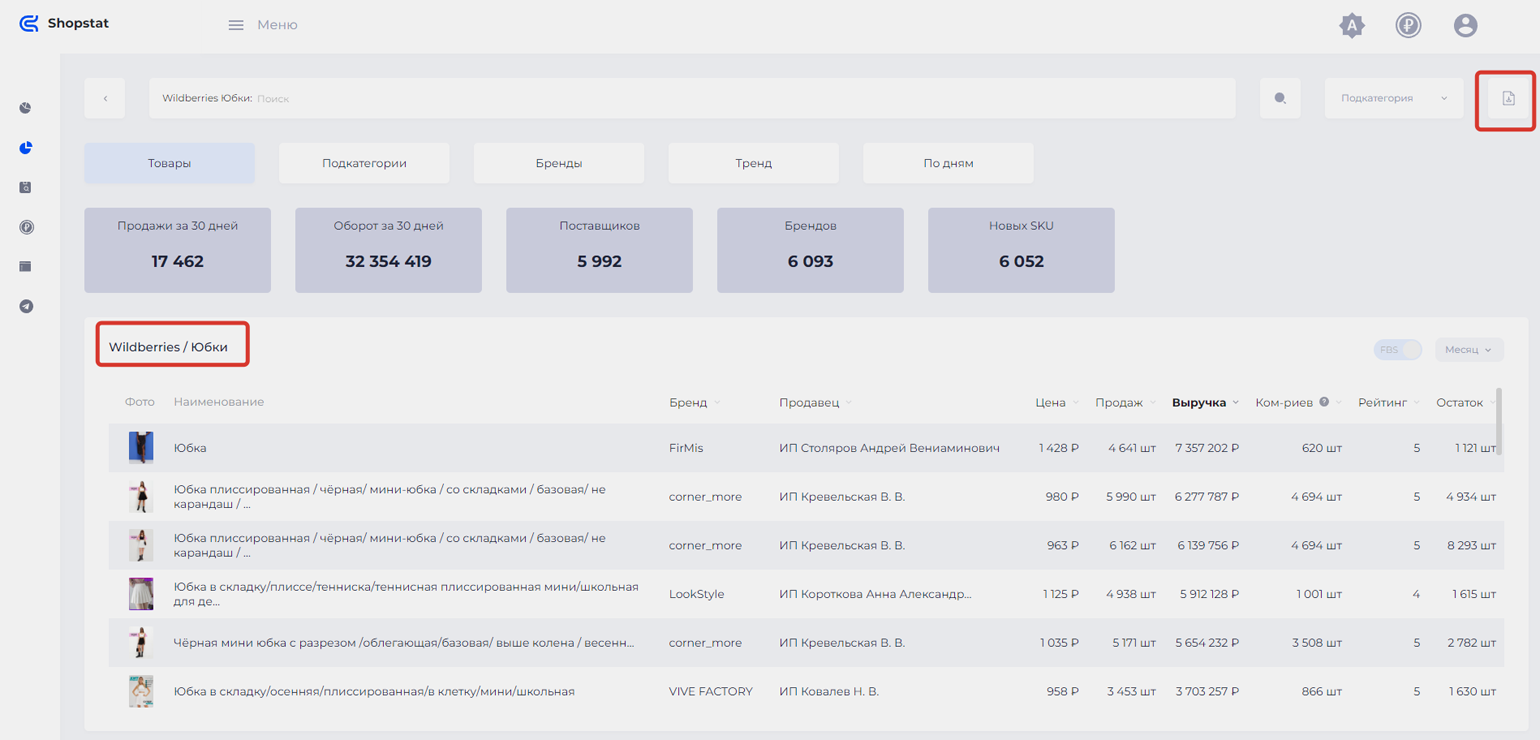Sort by the Остаток column
Image resolution: width=1540 pixels, height=740 pixels.
coord(1466,403)
